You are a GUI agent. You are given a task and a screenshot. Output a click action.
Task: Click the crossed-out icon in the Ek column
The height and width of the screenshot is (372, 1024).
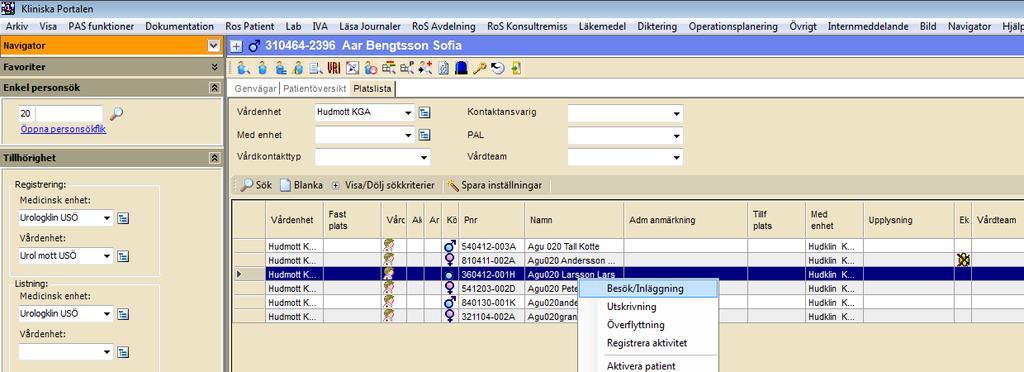click(x=963, y=260)
